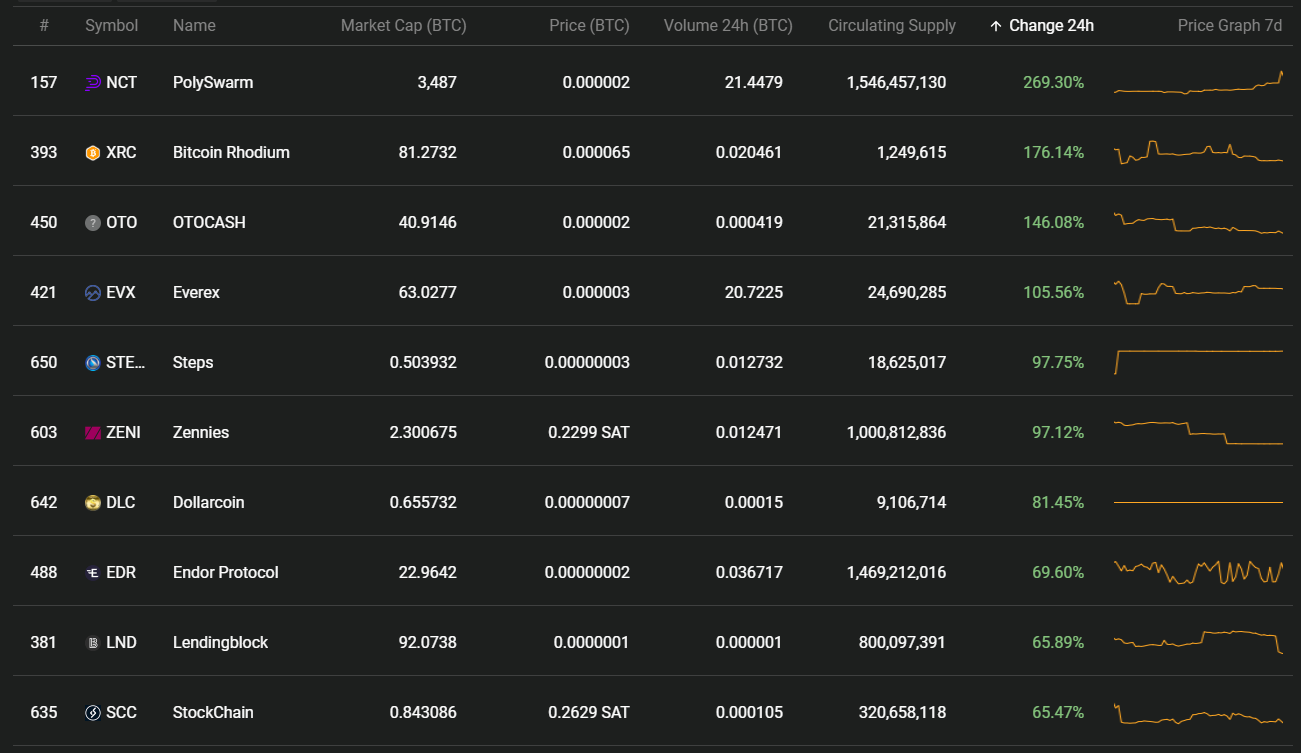The height and width of the screenshot is (753, 1301).
Task: Open the Endor Protocol 7d price graph
Action: [1198, 572]
